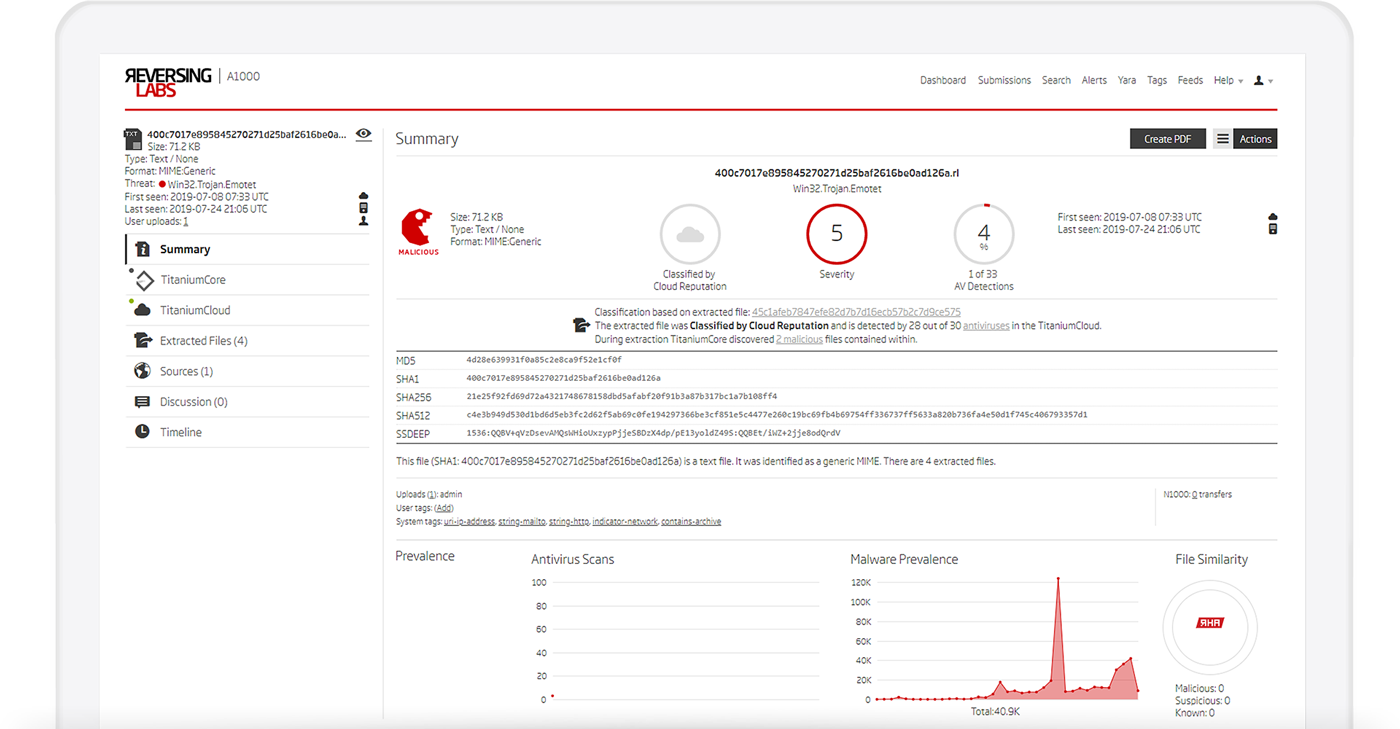
Task: Click the Sources globe icon
Action: pos(142,371)
